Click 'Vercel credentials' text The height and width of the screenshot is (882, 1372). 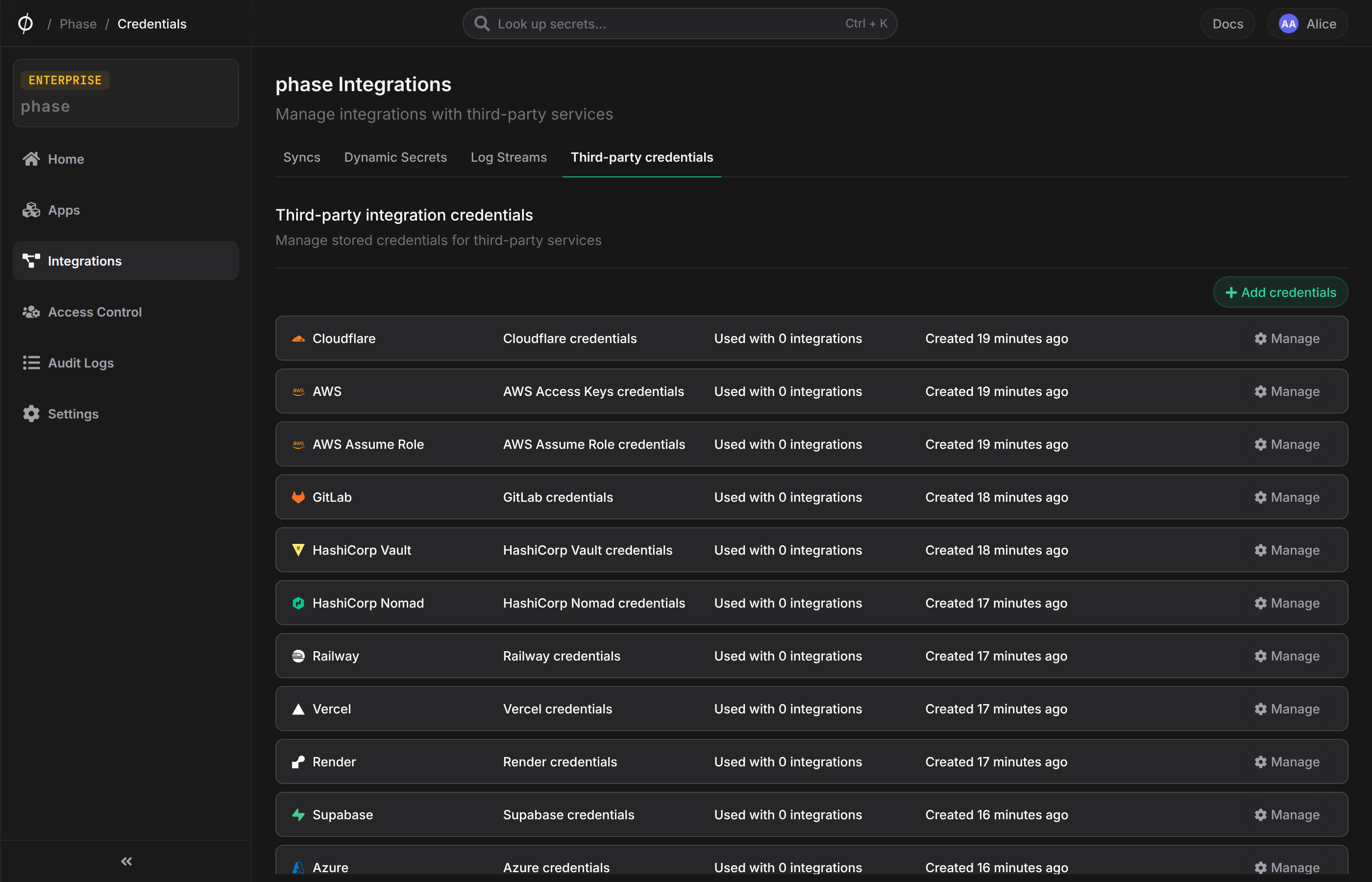point(557,709)
